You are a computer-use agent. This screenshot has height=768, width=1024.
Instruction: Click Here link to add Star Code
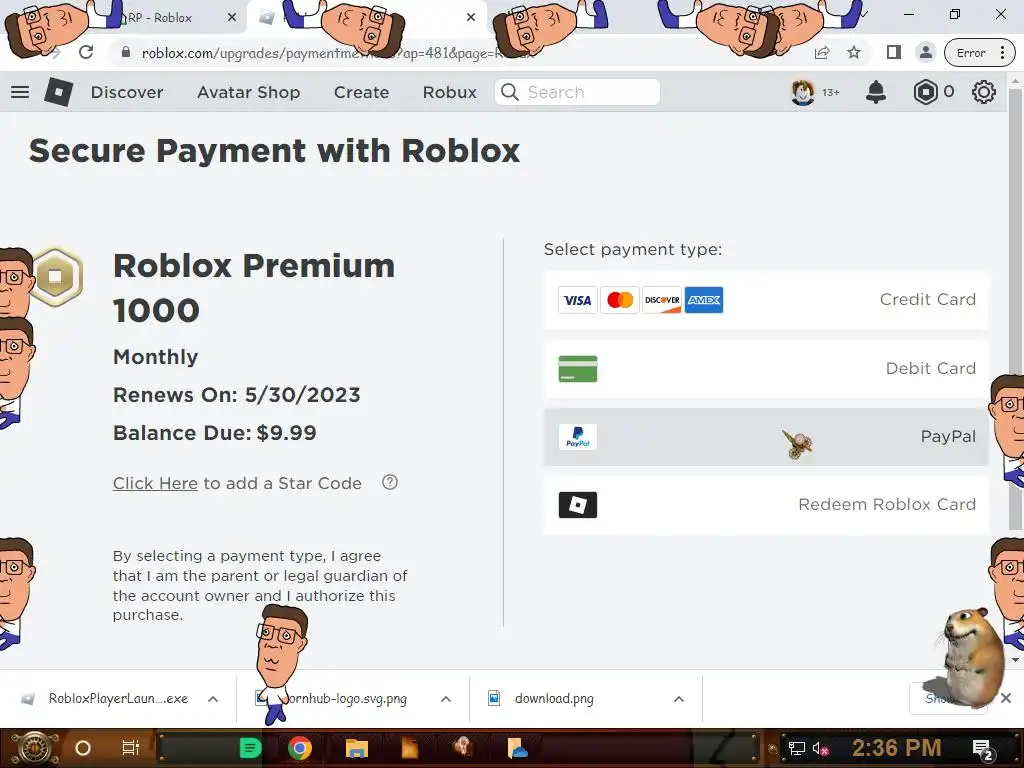pyautogui.click(x=155, y=483)
